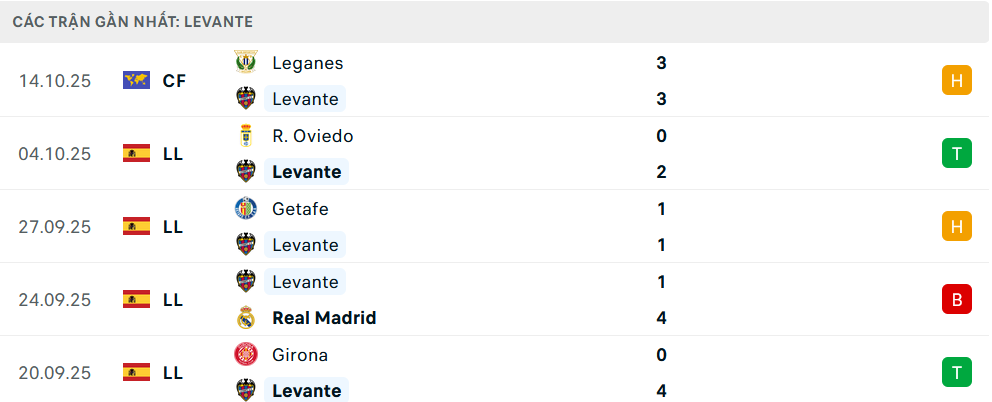This screenshot has width=992, height=402.
Task: Click the Leganes club crest icon
Action: (x=245, y=62)
